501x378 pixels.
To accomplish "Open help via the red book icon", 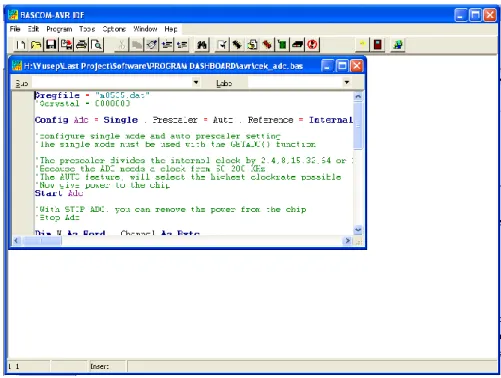I will pyautogui.click(x=377, y=44).
